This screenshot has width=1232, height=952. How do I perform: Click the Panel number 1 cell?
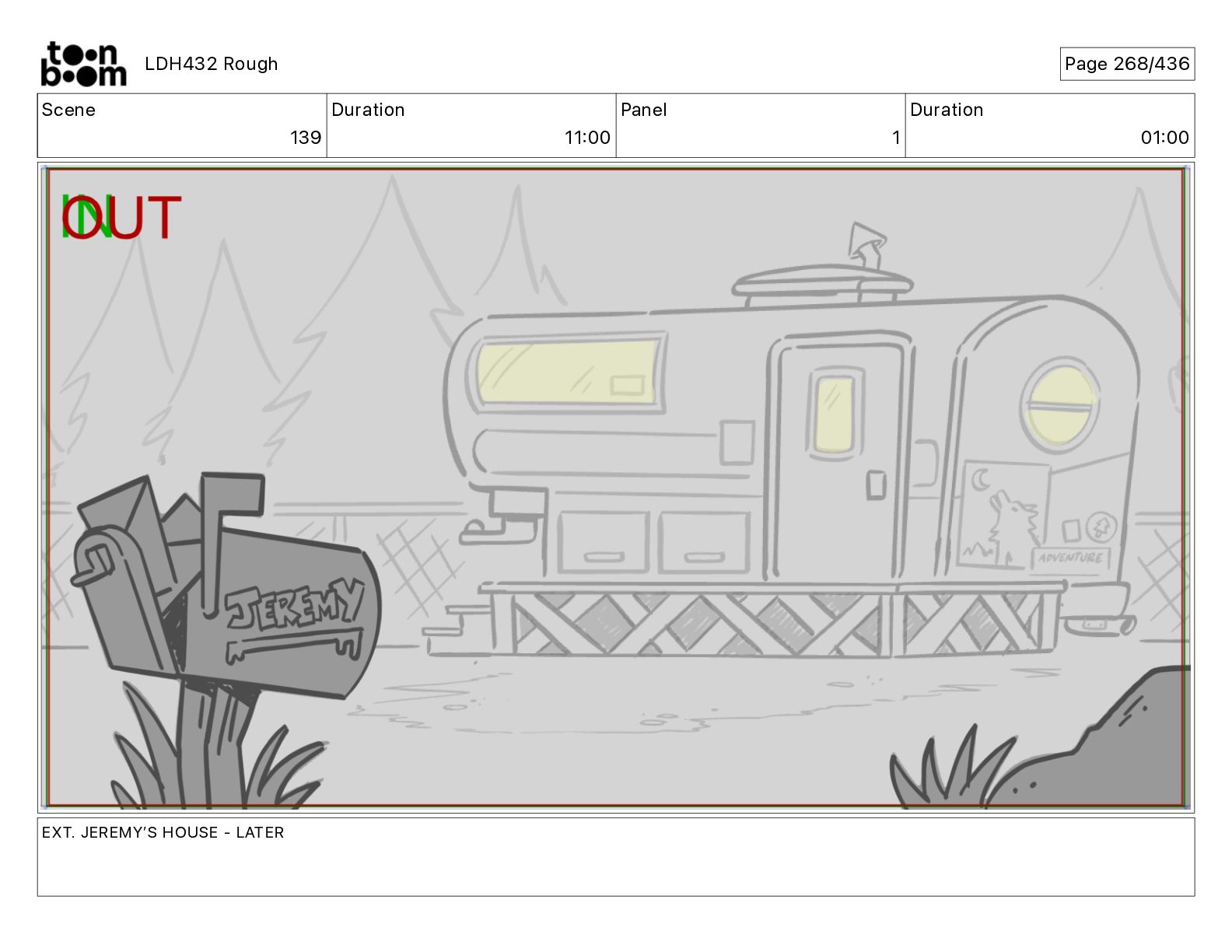tap(761, 125)
